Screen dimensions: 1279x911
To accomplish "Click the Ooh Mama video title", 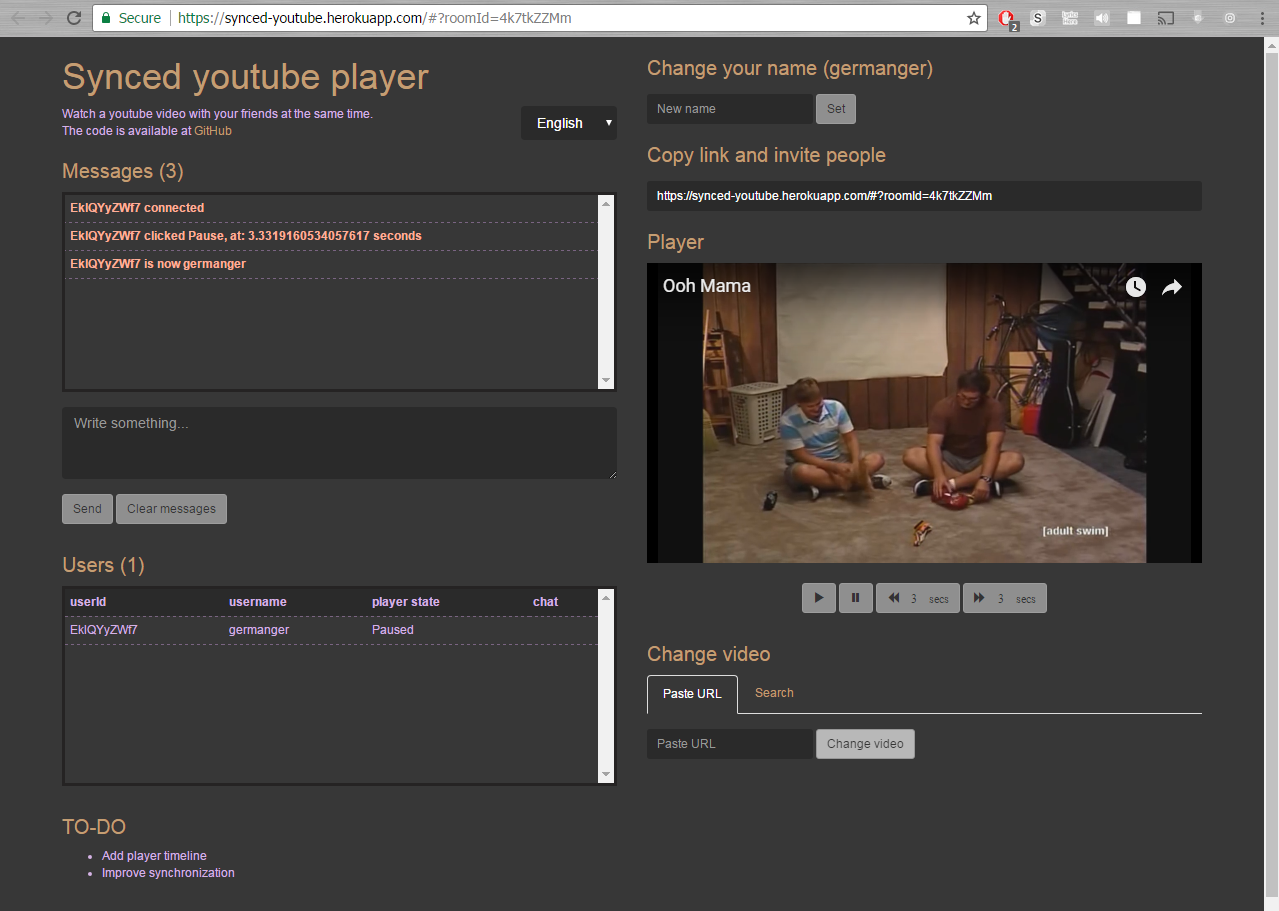I will [x=707, y=286].
